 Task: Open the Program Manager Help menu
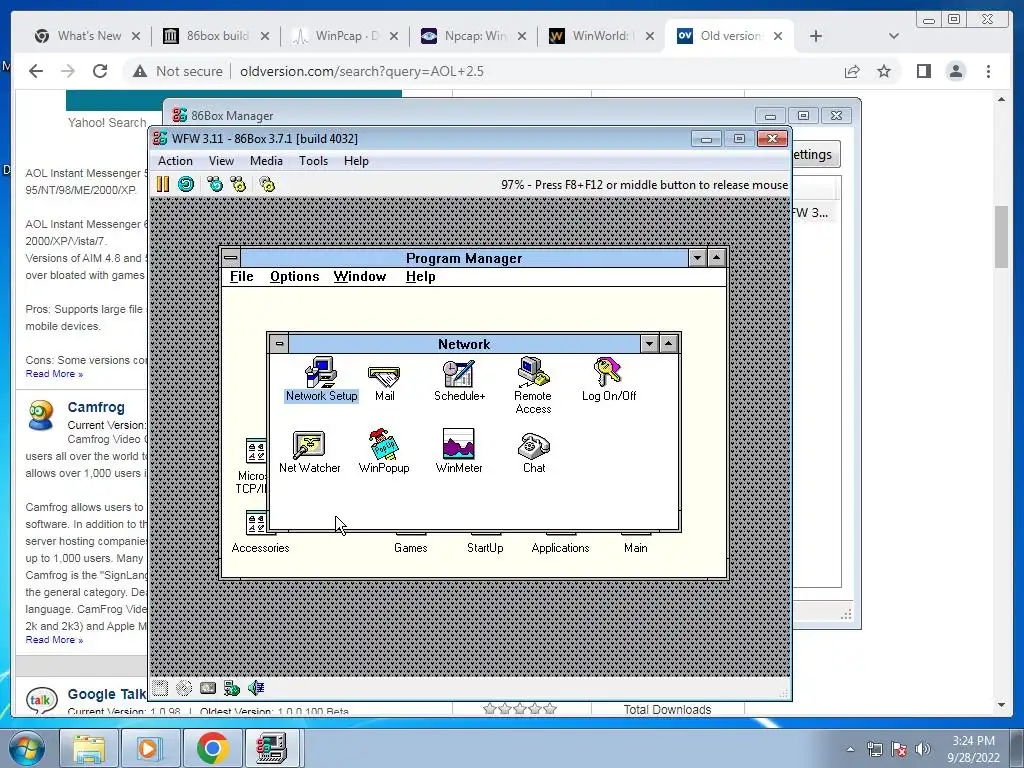[x=421, y=276]
